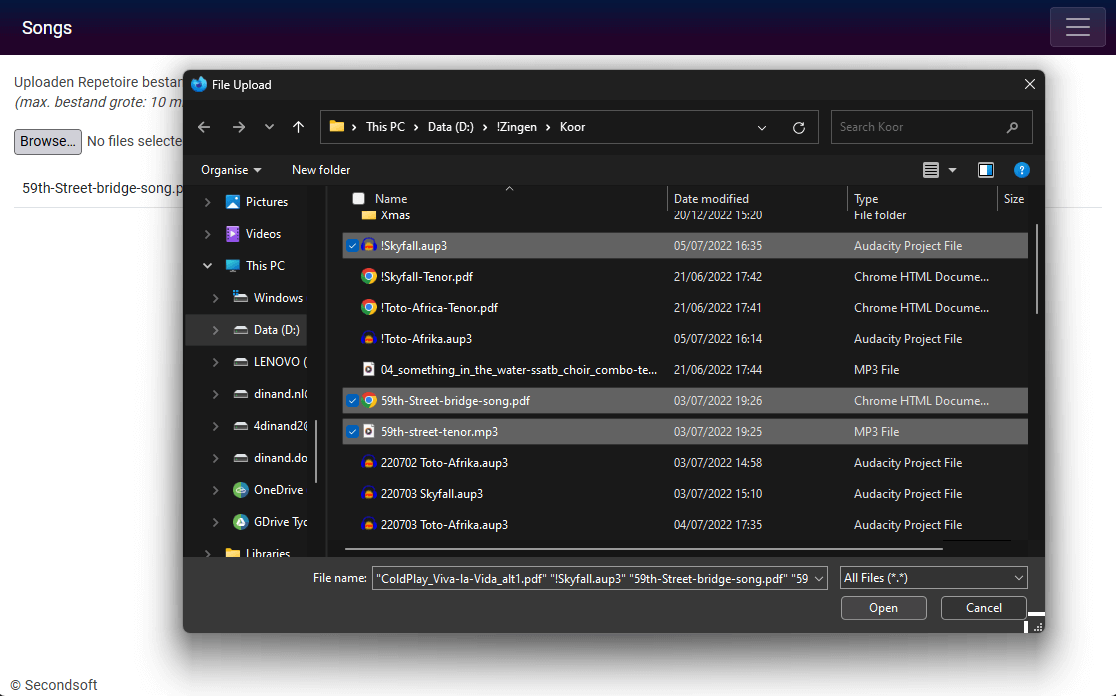Open the All Files (*.*) type dropdown
1117x699 pixels.
[933, 578]
